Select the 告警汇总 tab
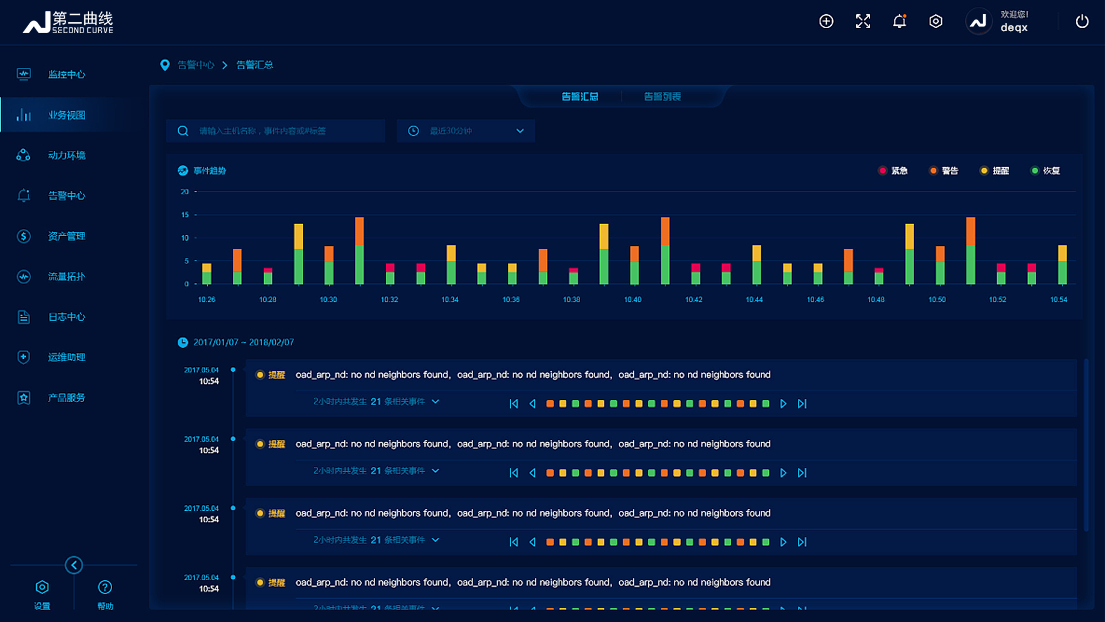Image resolution: width=1105 pixels, height=622 pixels. pyautogui.click(x=579, y=97)
